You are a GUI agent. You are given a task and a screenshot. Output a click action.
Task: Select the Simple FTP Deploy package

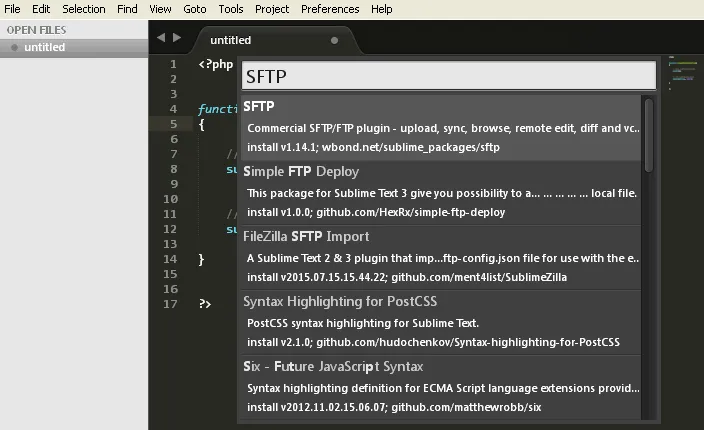[441, 193]
